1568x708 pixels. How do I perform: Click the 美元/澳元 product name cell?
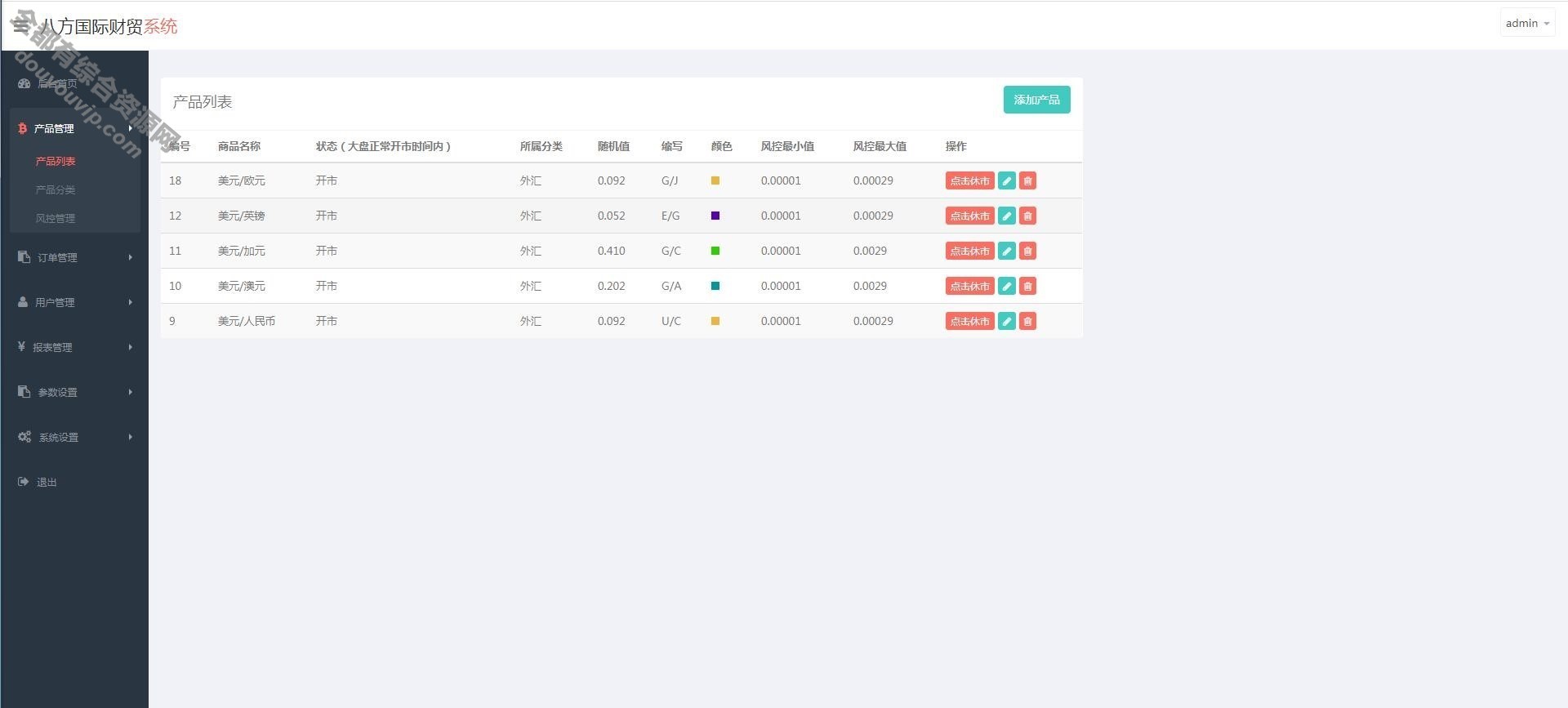242,286
